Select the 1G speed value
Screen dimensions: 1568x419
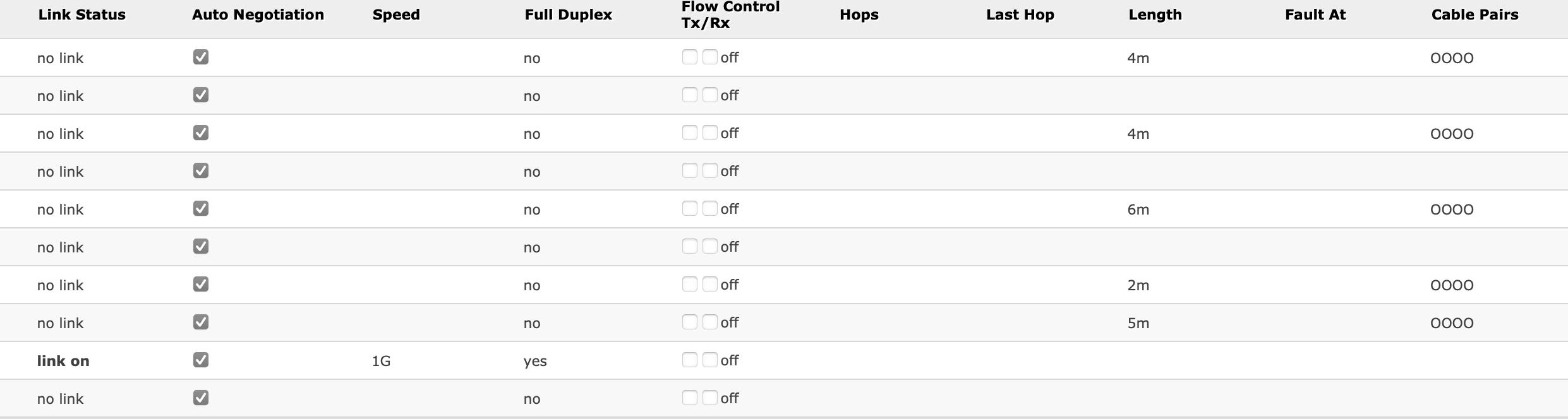pyautogui.click(x=381, y=361)
